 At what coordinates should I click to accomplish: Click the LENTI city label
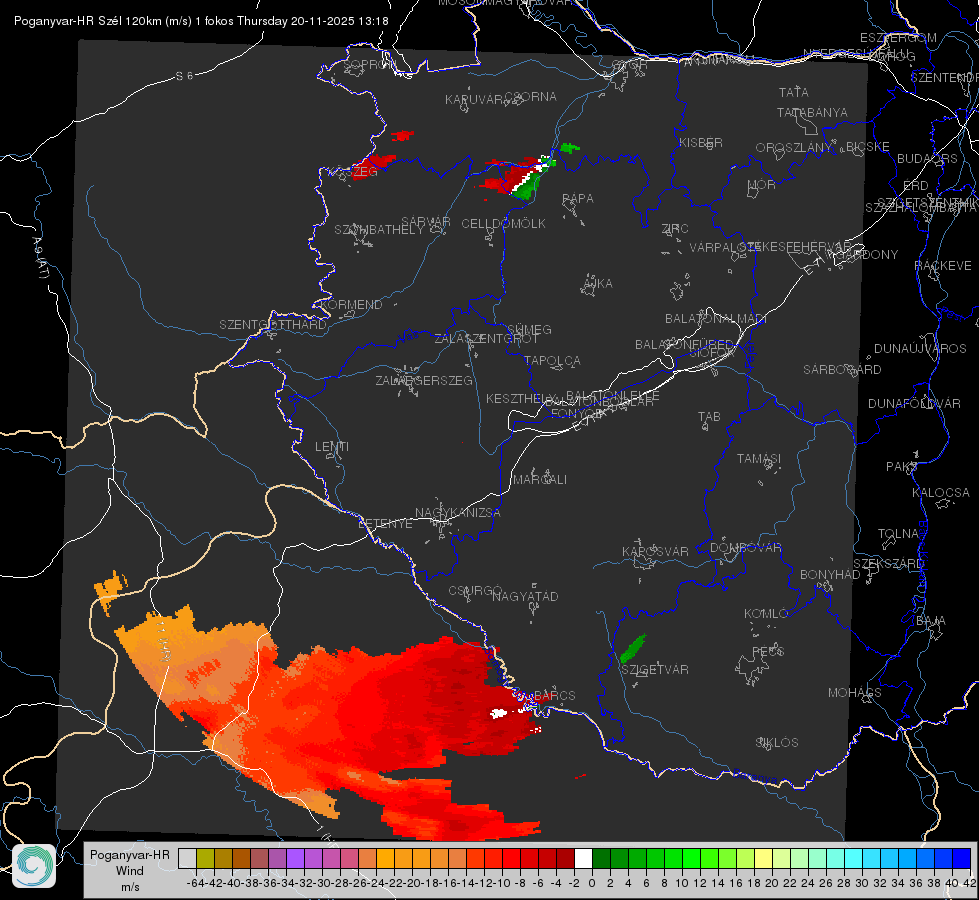pyautogui.click(x=332, y=447)
